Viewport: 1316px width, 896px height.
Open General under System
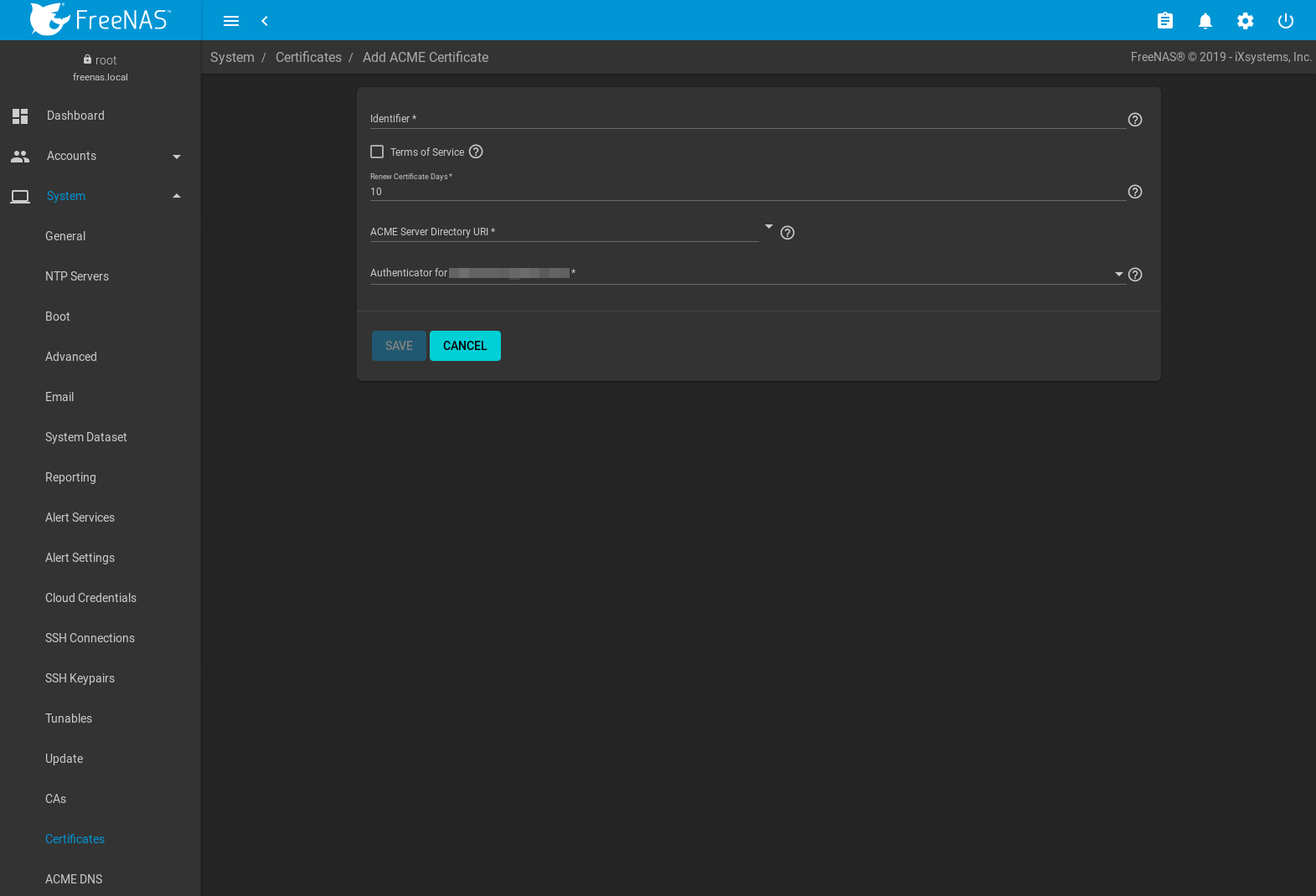click(65, 236)
